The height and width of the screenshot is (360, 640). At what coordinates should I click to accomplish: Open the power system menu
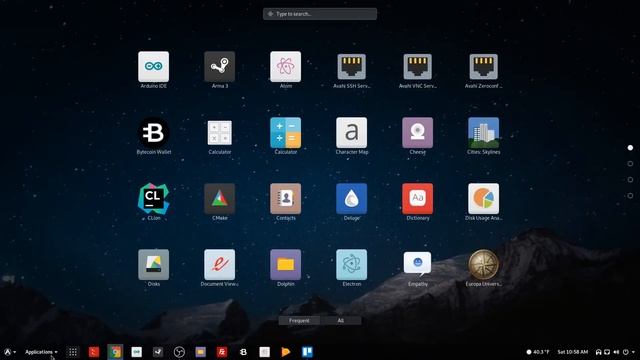628,352
